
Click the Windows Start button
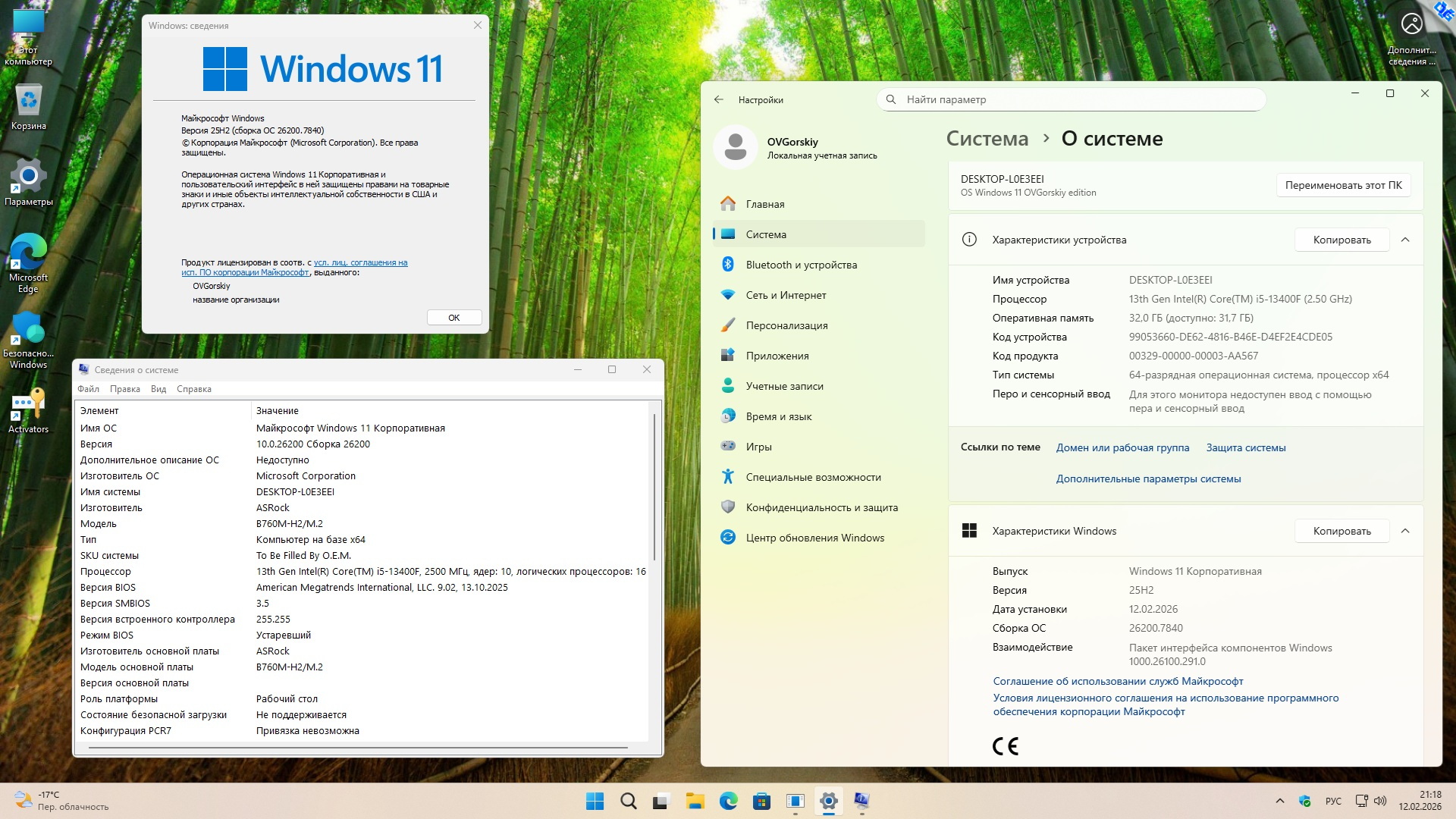pyautogui.click(x=595, y=801)
